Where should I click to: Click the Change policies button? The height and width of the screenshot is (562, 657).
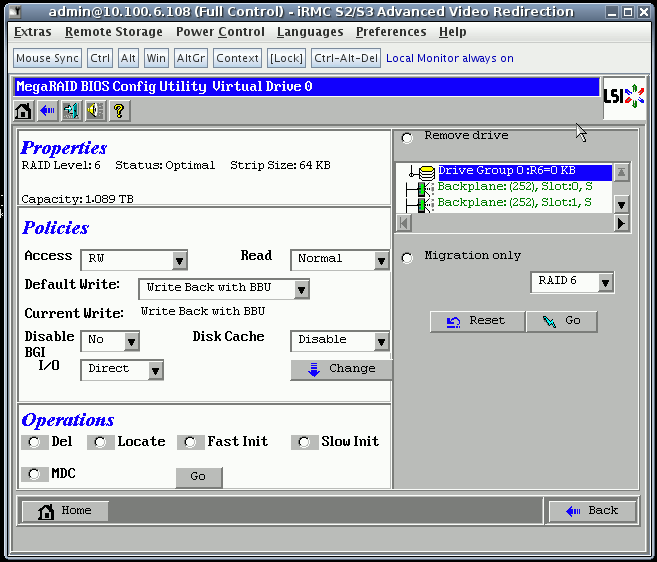click(341, 370)
